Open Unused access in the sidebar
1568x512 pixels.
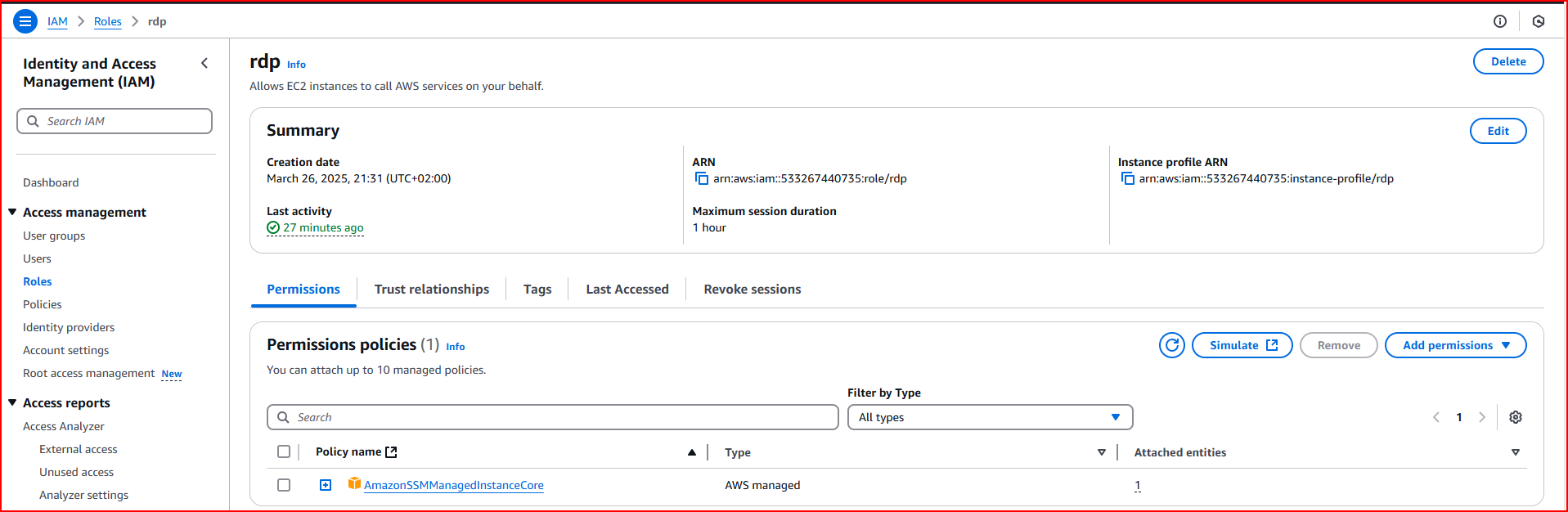point(77,472)
